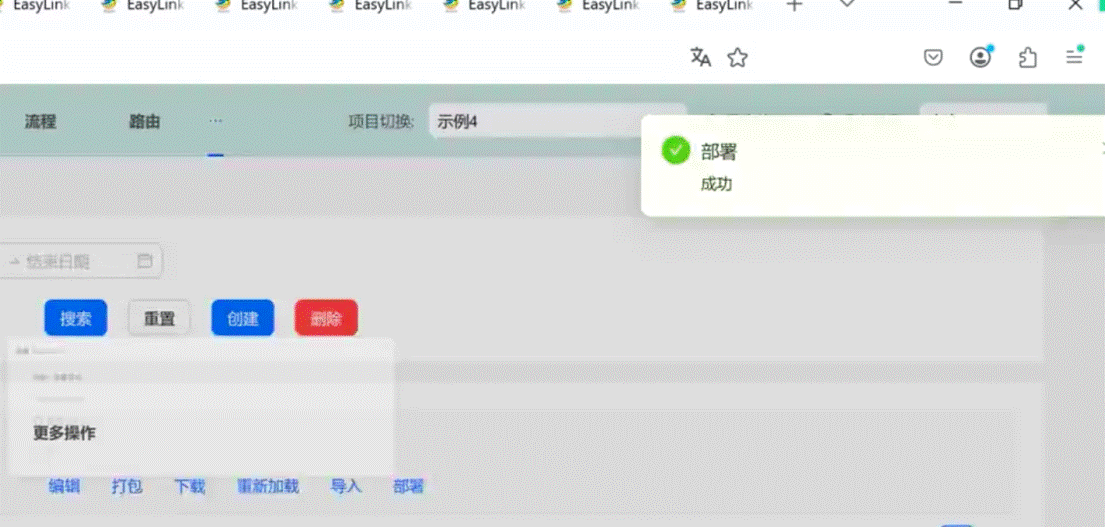The height and width of the screenshot is (527, 1105).
Task: Click the translate page icon
Action: [700, 58]
